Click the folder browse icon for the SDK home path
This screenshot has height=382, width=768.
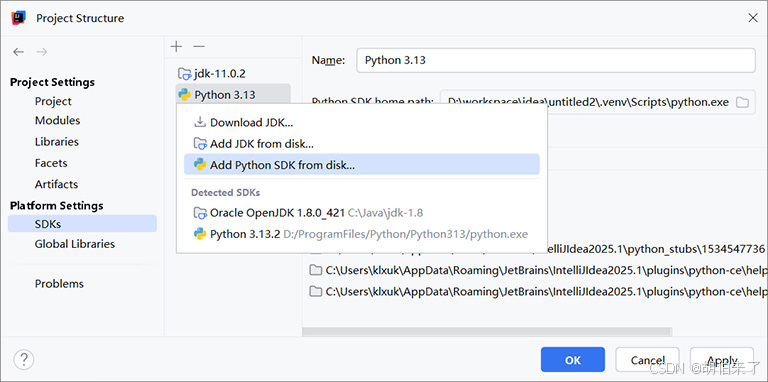pyautogui.click(x=743, y=102)
